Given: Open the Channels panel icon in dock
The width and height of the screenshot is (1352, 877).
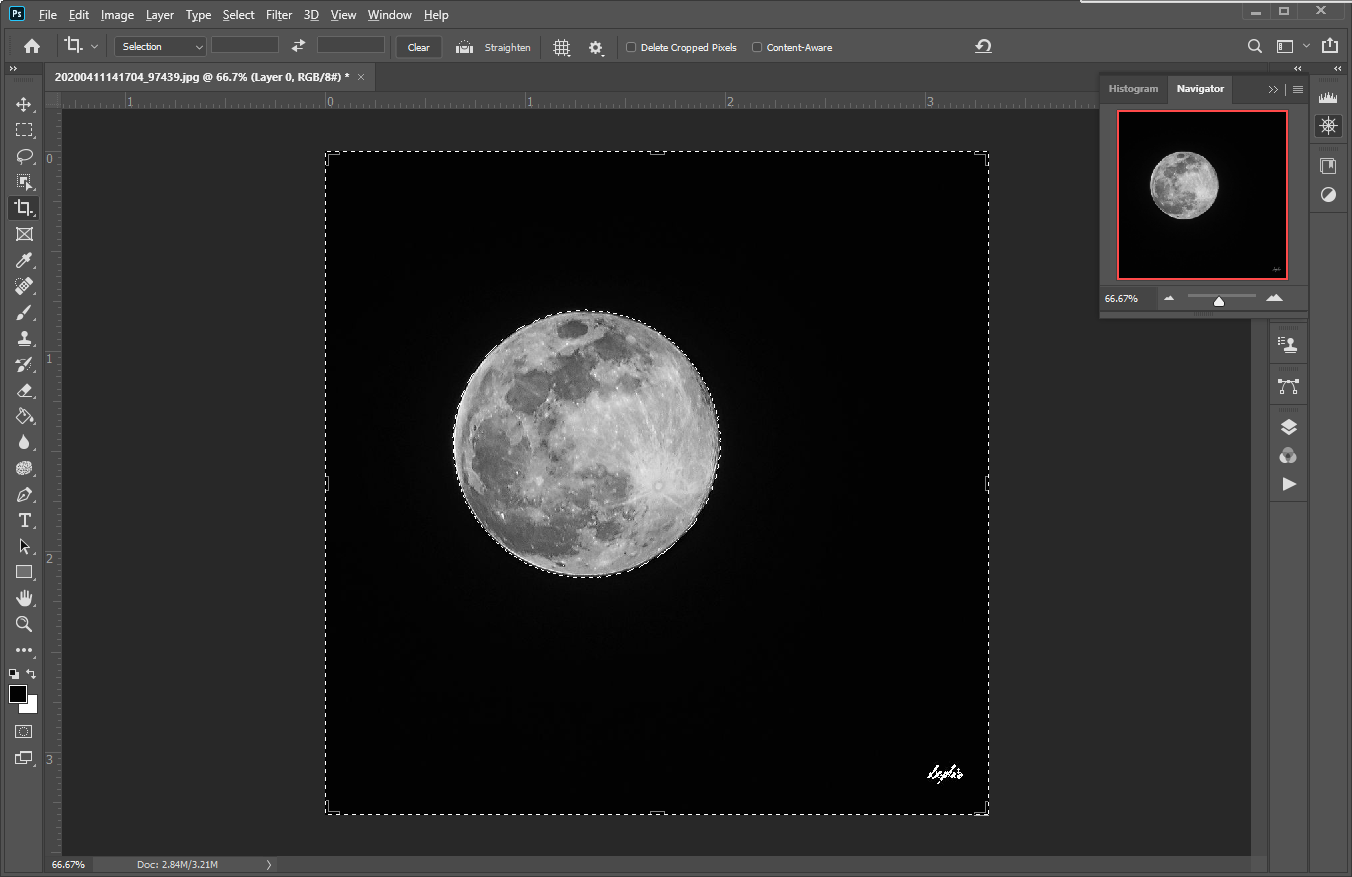Looking at the screenshot, I should (x=1288, y=456).
